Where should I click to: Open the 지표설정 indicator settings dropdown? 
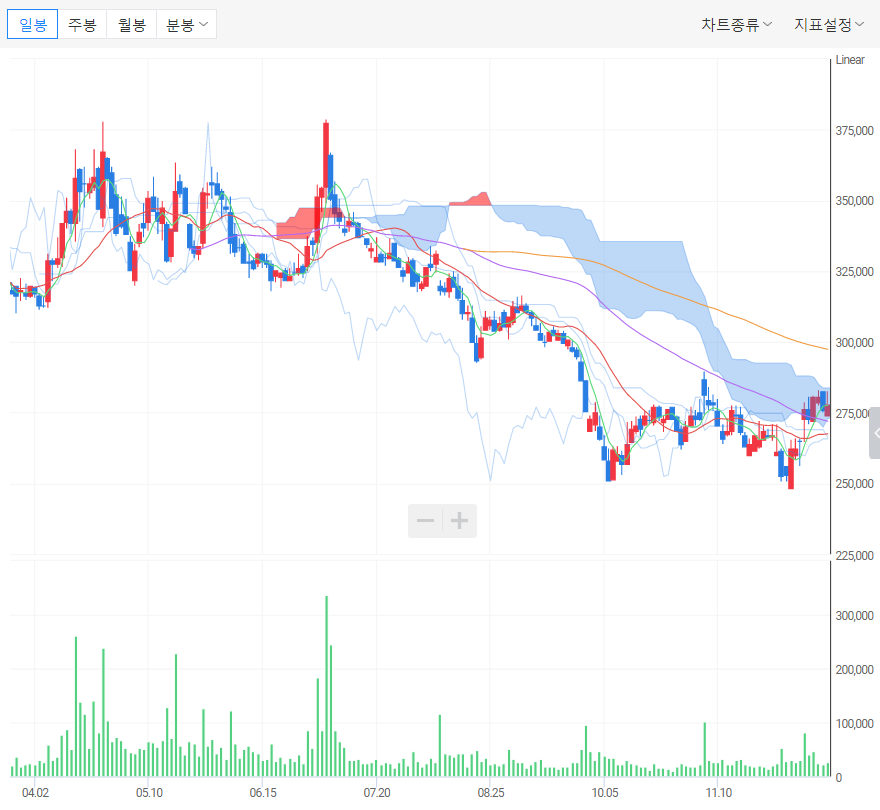(x=828, y=24)
